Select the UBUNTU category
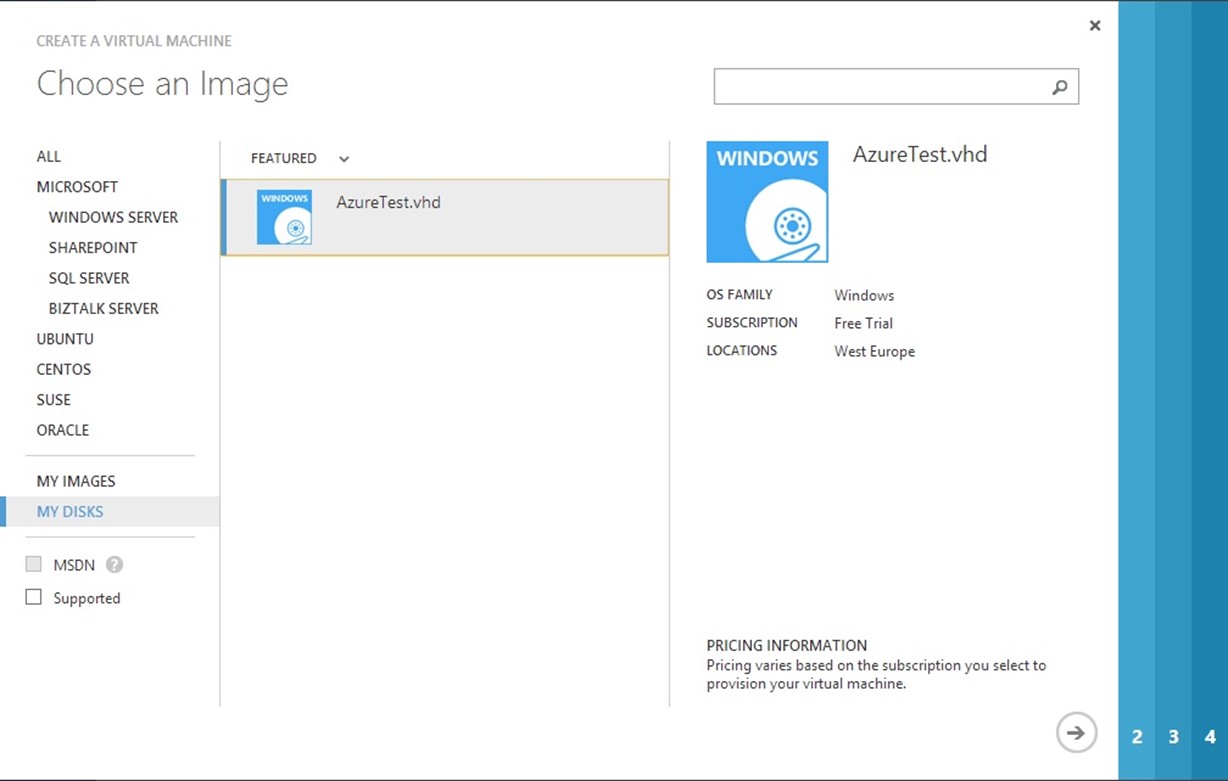The width and height of the screenshot is (1228, 781). pyautogui.click(x=65, y=339)
